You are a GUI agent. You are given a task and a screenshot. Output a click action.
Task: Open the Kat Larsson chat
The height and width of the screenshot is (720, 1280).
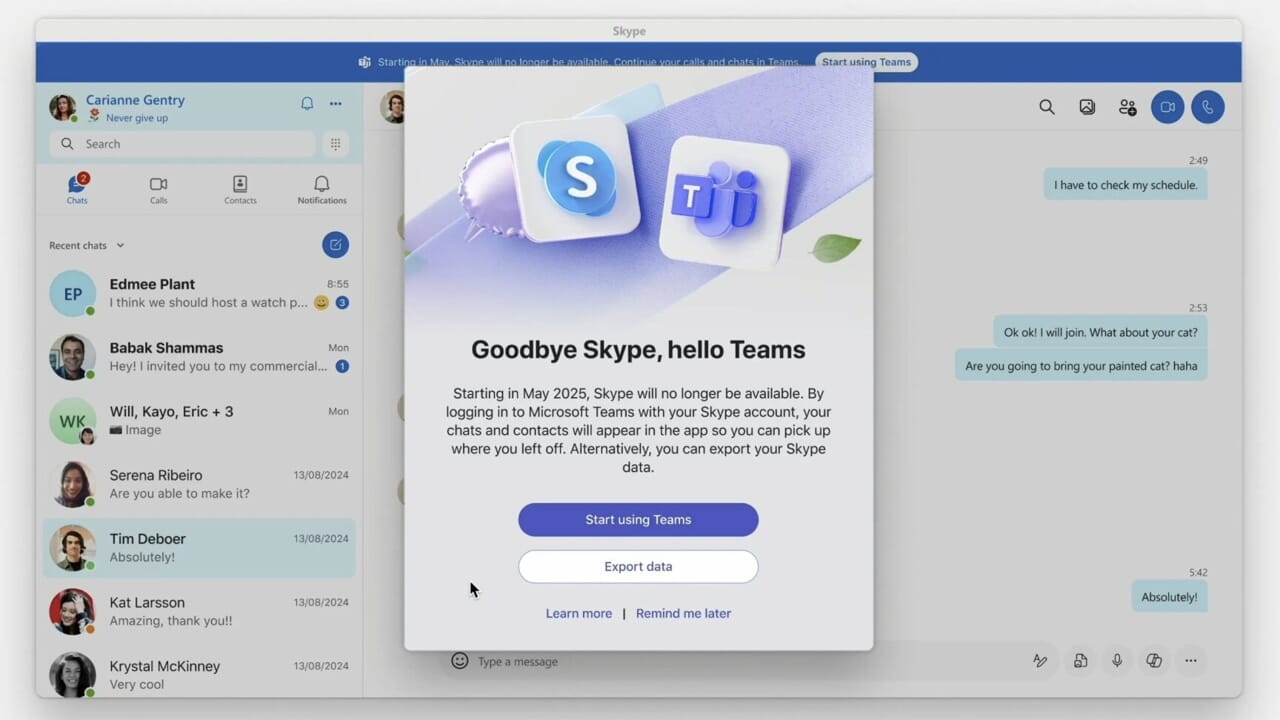pyautogui.click(x=199, y=612)
